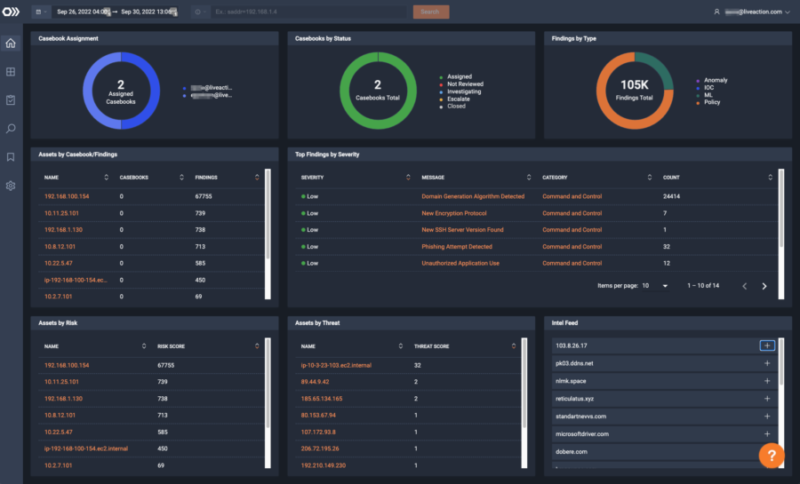This screenshot has height=484, width=800.
Task: Toggle Anomaly legend in Findings by Type
Action: click(x=712, y=80)
